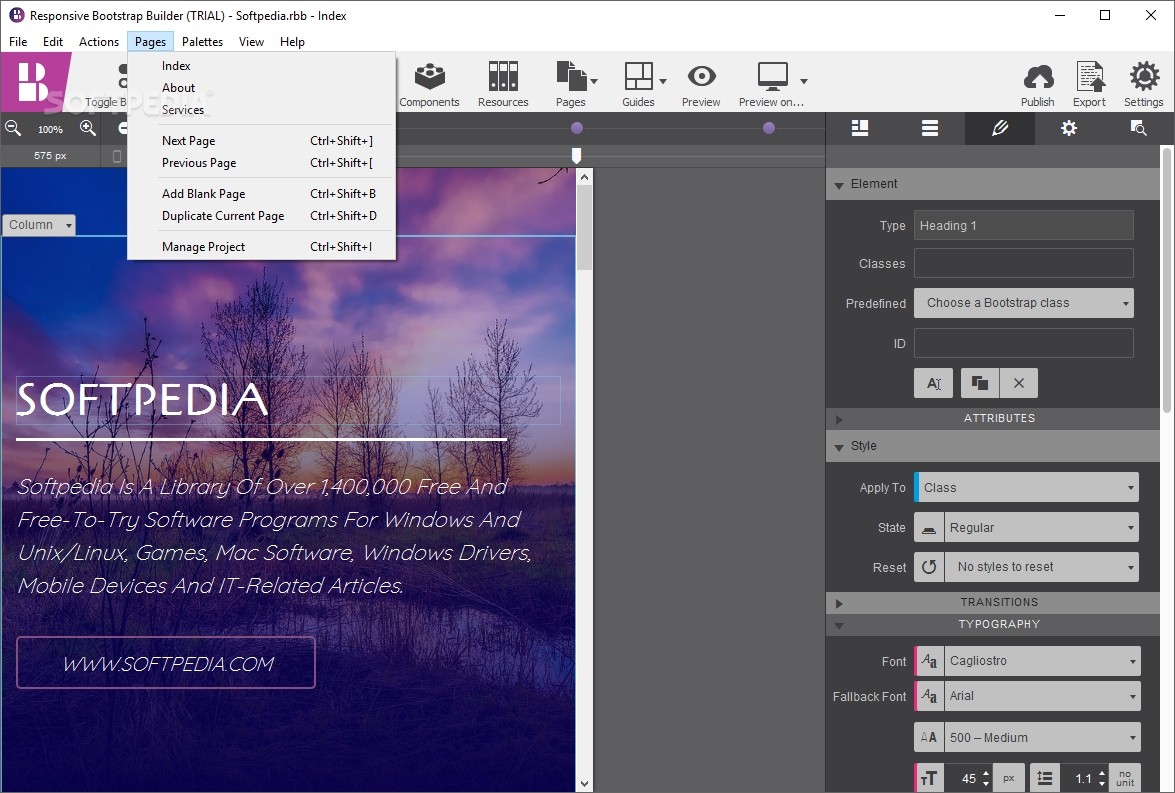This screenshot has height=793, width=1175.
Task: Open the Preview on dropdown arrow
Action: [x=803, y=81]
